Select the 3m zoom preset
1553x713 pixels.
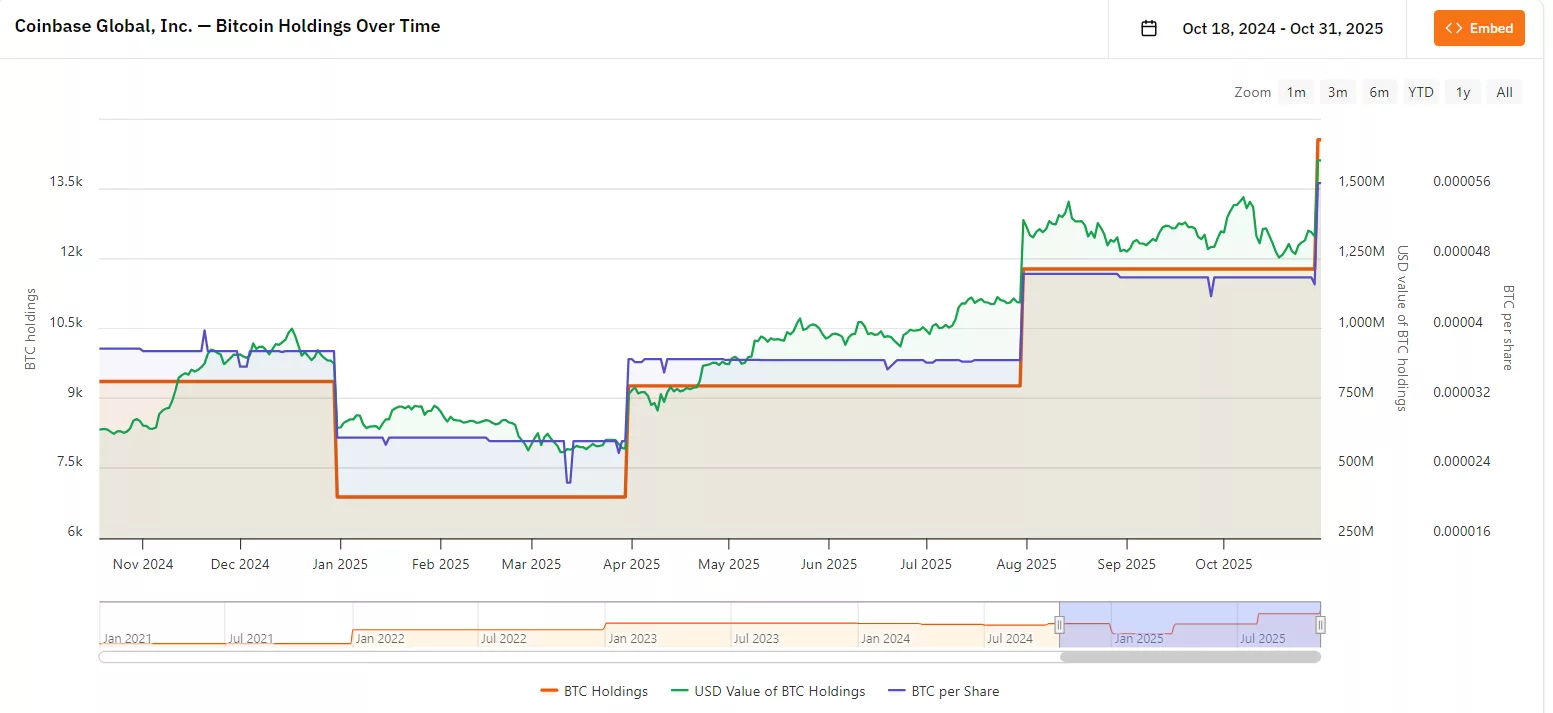pyautogui.click(x=1338, y=91)
